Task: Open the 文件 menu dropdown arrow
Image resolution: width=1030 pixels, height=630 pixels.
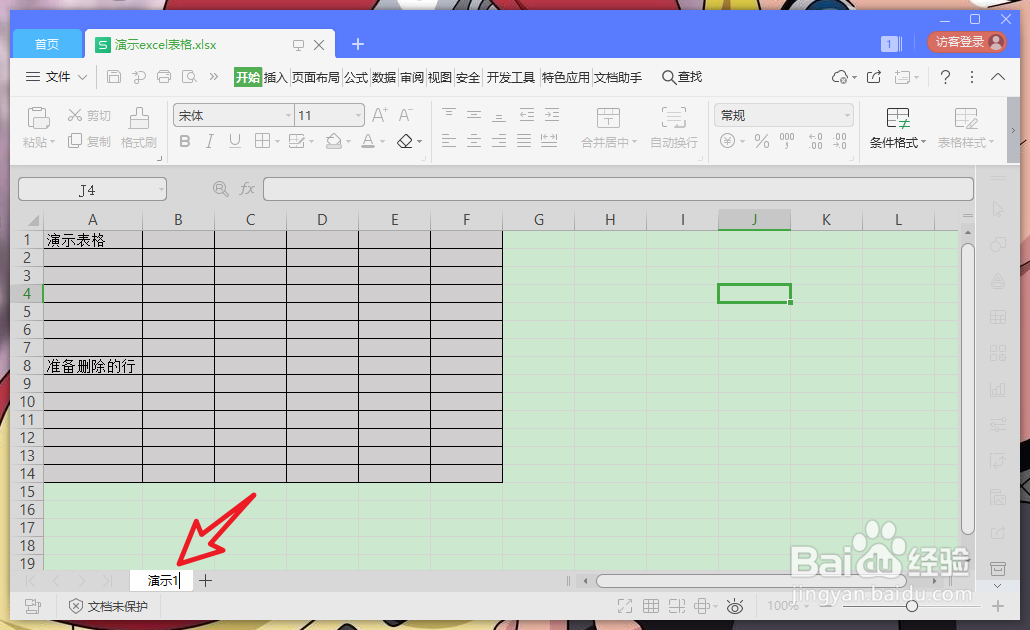Action: (x=83, y=77)
